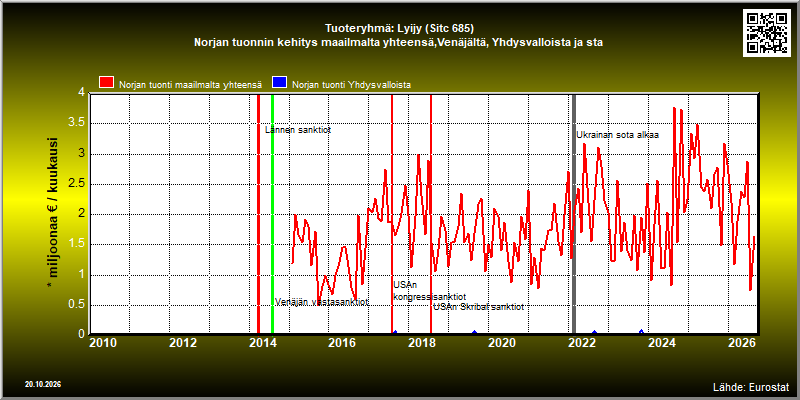The height and width of the screenshot is (400, 800).
Task: Click the y-axis value 1.5
Action: point(77,244)
